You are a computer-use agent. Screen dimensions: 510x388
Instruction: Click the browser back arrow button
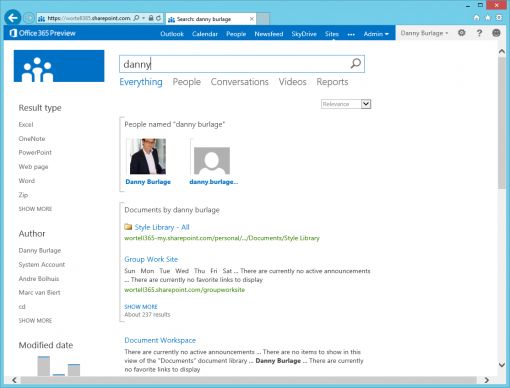pos(13,17)
